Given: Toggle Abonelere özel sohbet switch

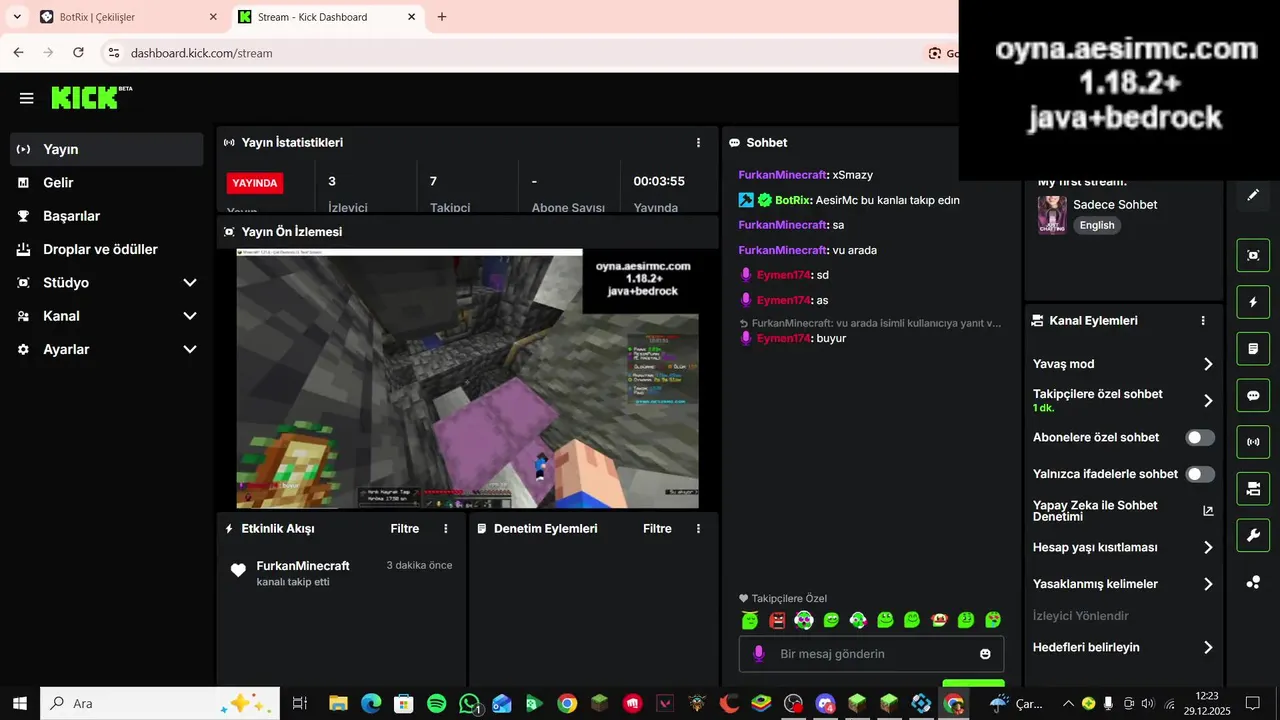Looking at the screenshot, I should coord(1200,438).
